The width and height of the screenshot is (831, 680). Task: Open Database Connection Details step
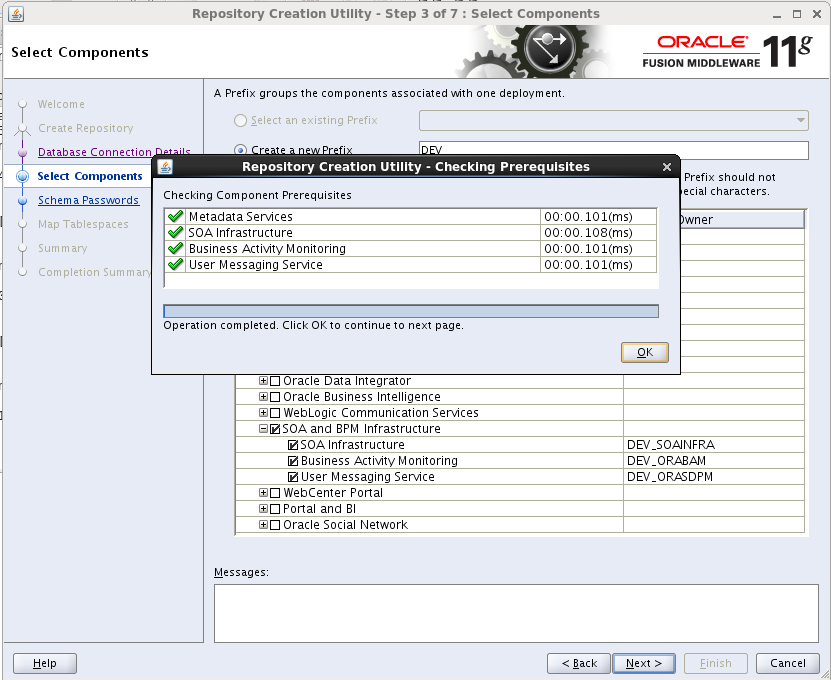coord(113,152)
